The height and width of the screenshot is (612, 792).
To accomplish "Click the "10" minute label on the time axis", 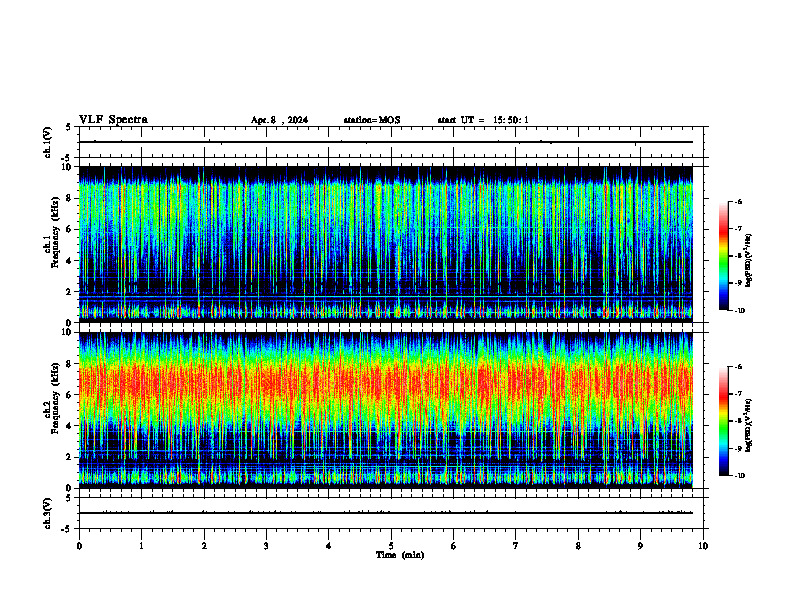I will [x=703, y=546].
